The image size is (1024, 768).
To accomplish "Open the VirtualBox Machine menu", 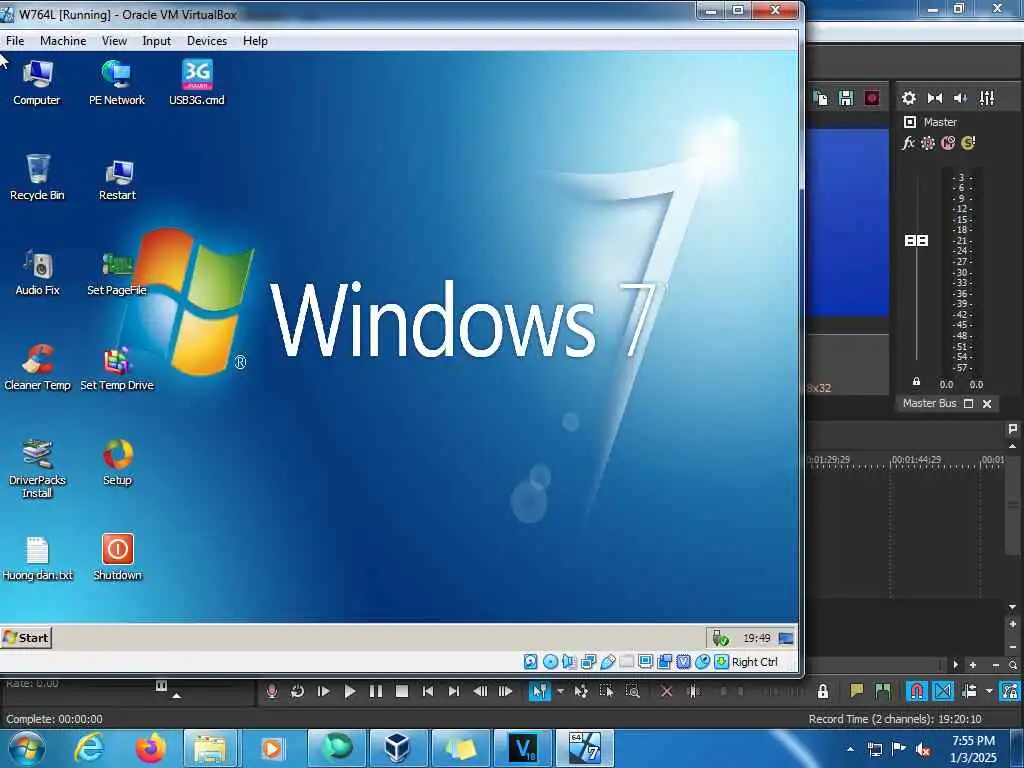I will [x=63, y=40].
